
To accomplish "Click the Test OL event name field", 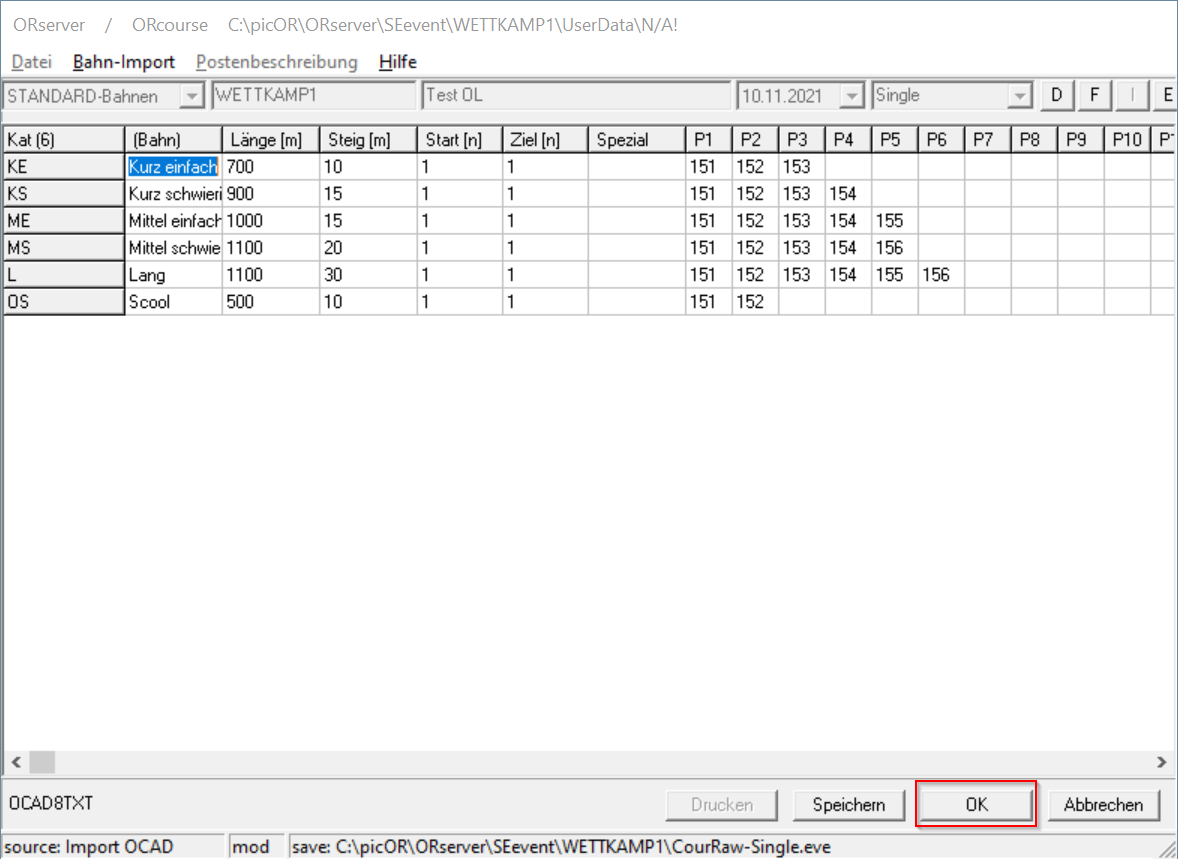I will pos(576,96).
